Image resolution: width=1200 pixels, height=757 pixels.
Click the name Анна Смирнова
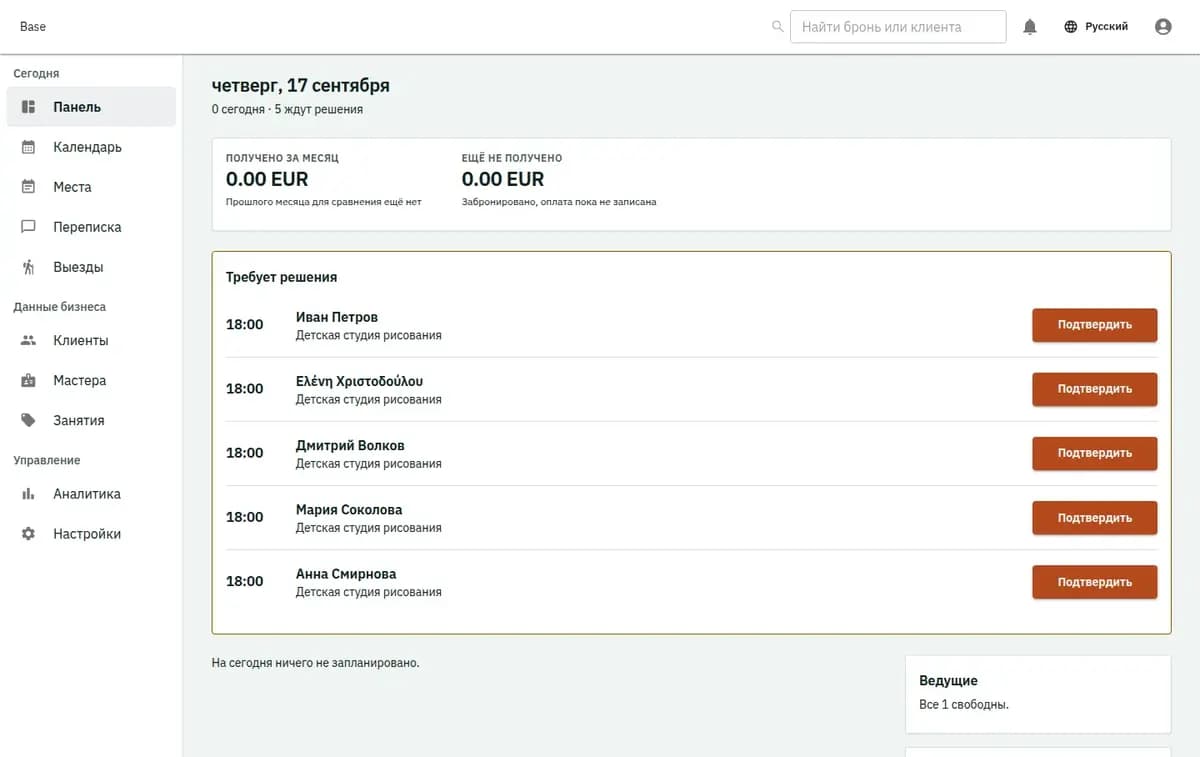click(346, 574)
